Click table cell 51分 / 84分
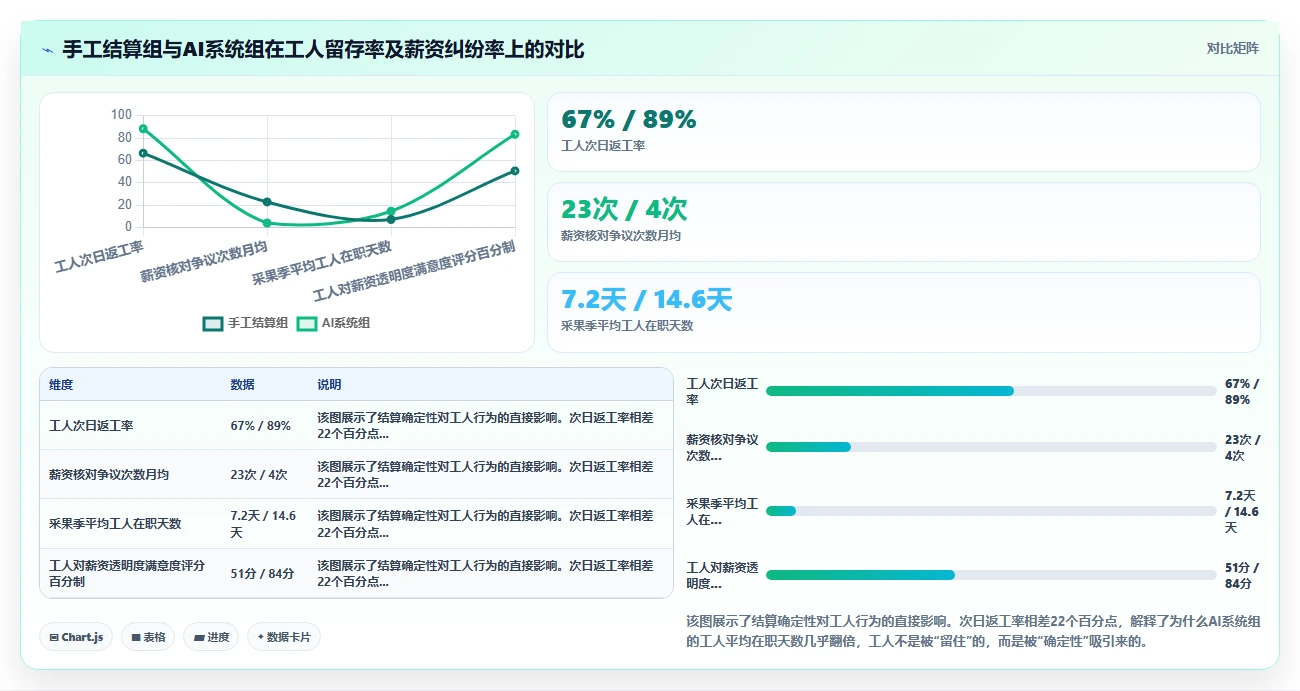The width and height of the screenshot is (1300, 691). click(x=262, y=574)
